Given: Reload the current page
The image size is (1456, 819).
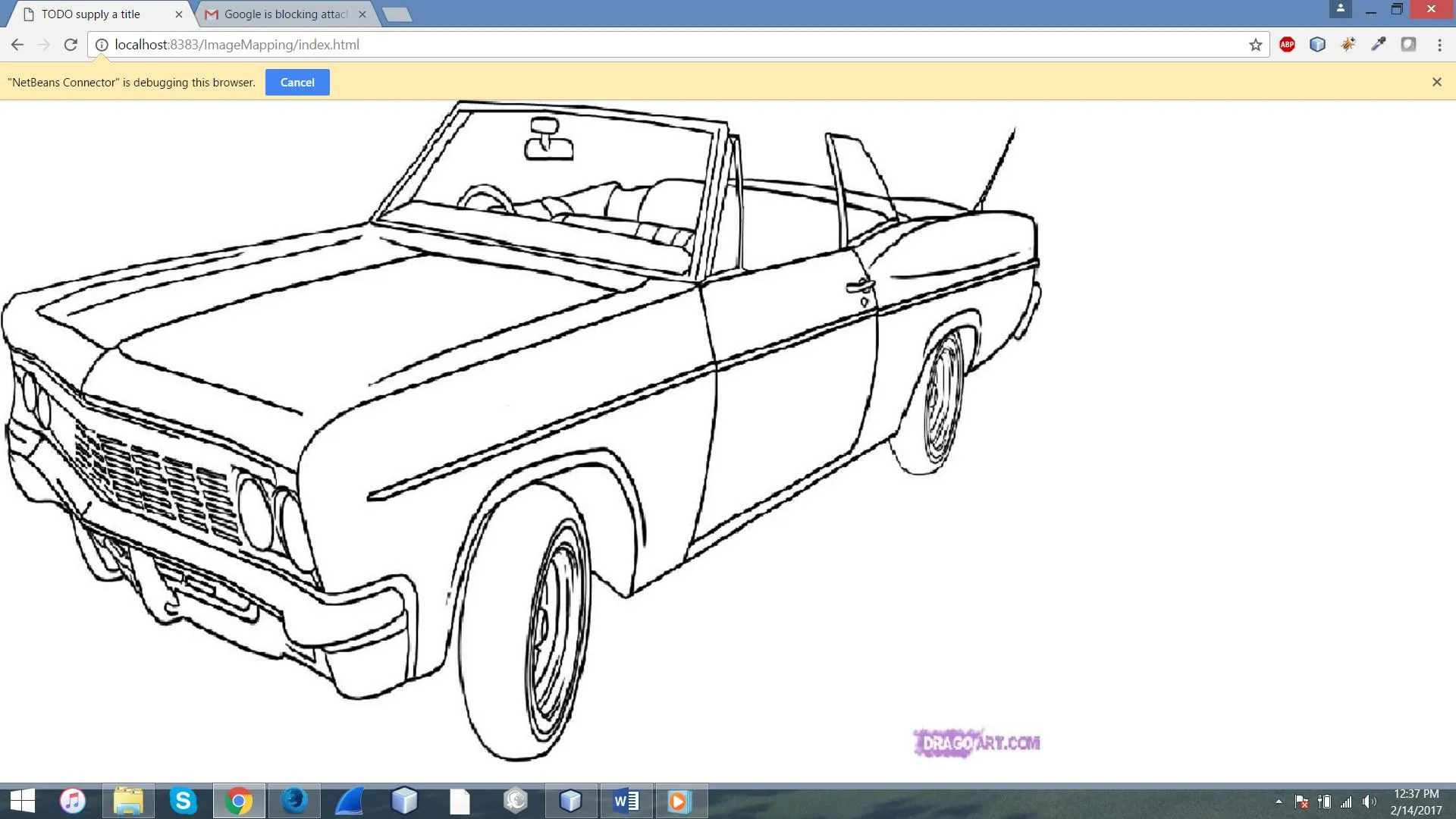Looking at the screenshot, I should click(71, 45).
